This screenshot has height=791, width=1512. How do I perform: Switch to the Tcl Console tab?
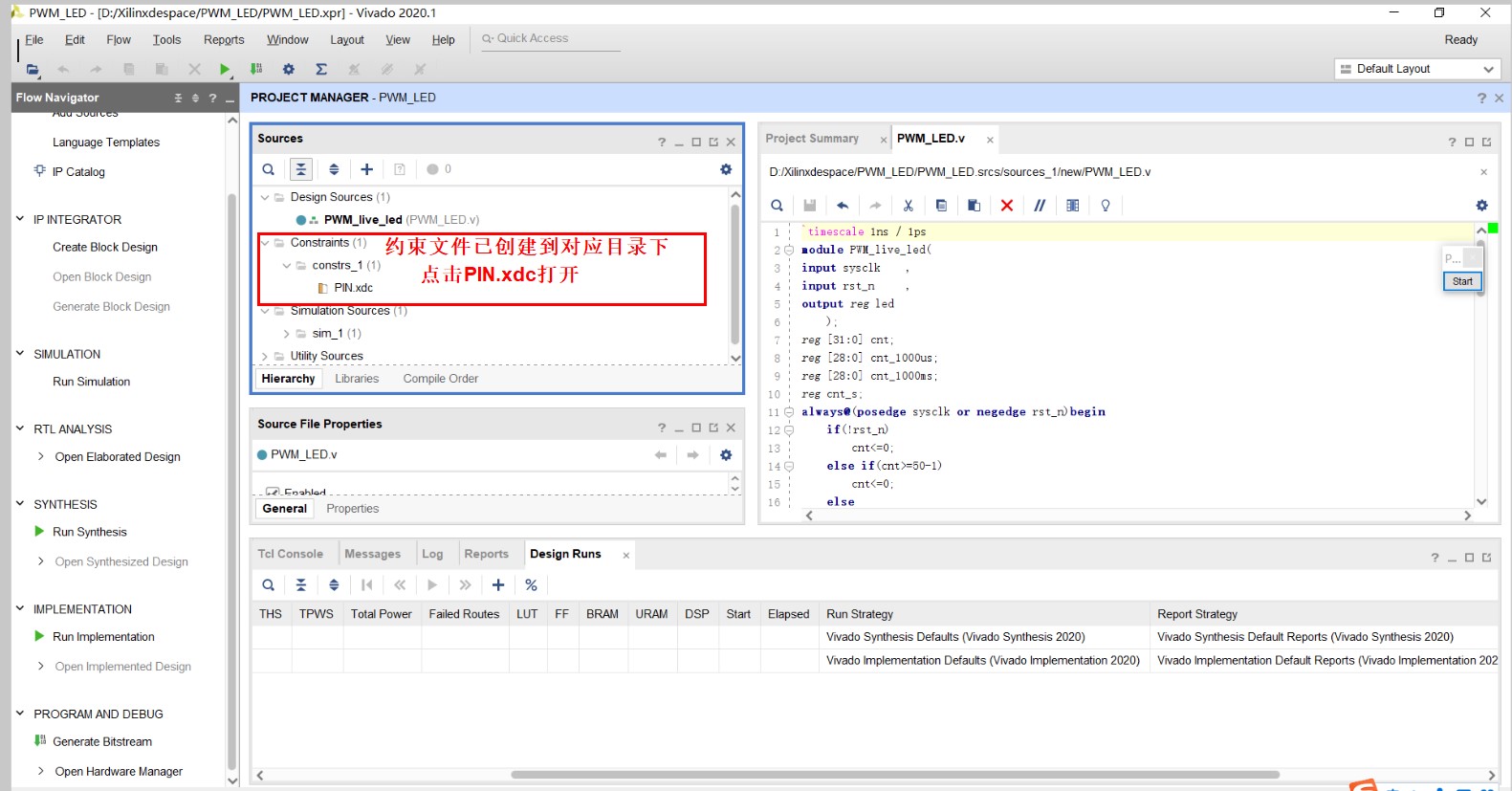(x=290, y=554)
